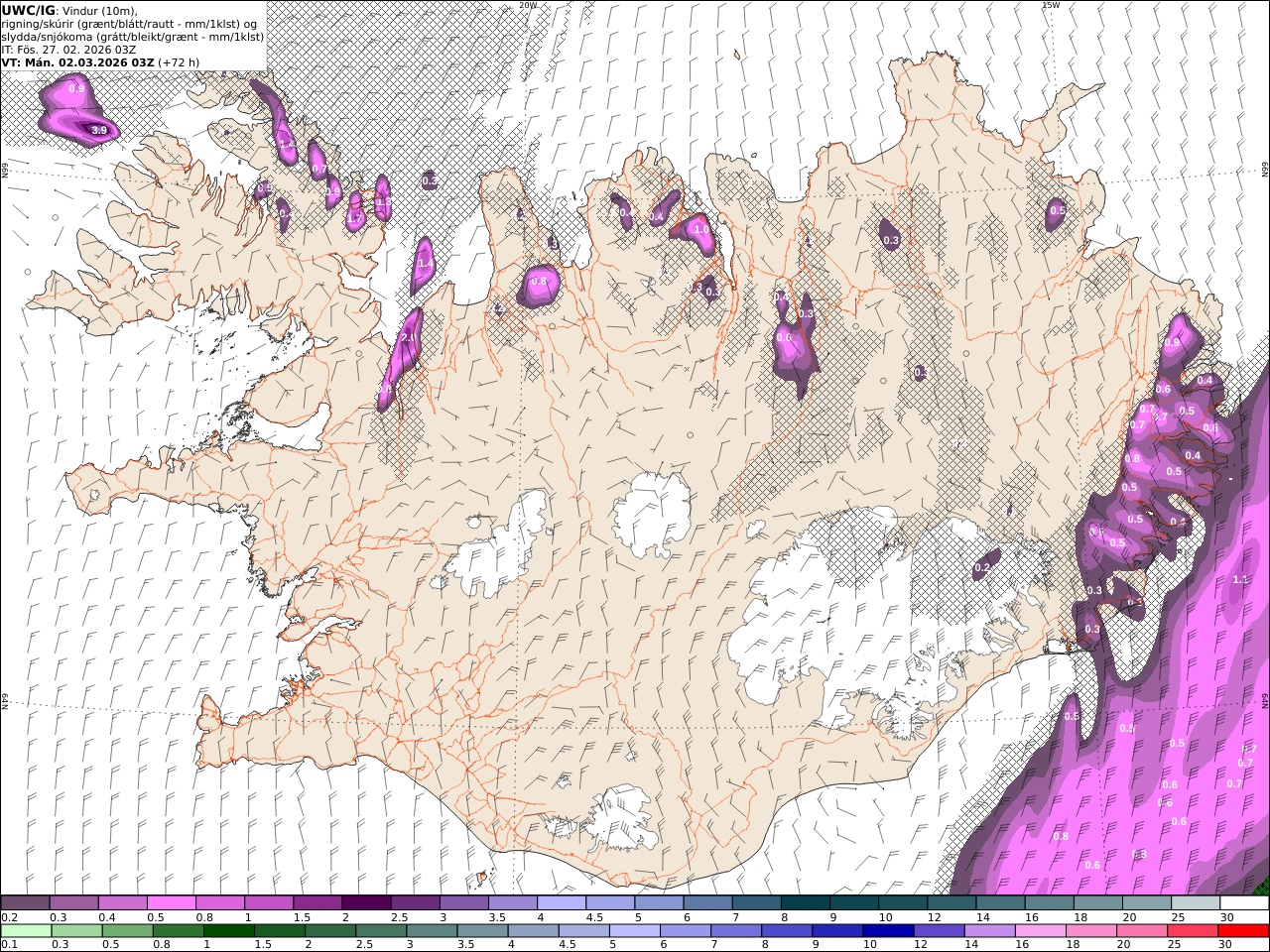Click the "3.9" snowfall value label
Image resolution: width=1270 pixels, height=952 pixels.
(99, 130)
